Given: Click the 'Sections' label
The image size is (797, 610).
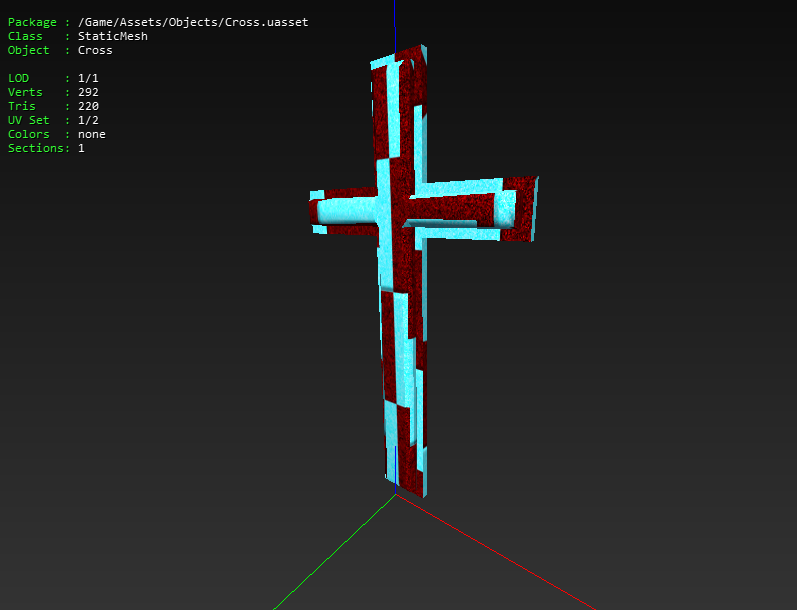Looking at the screenshot, I should coord(36,148).
